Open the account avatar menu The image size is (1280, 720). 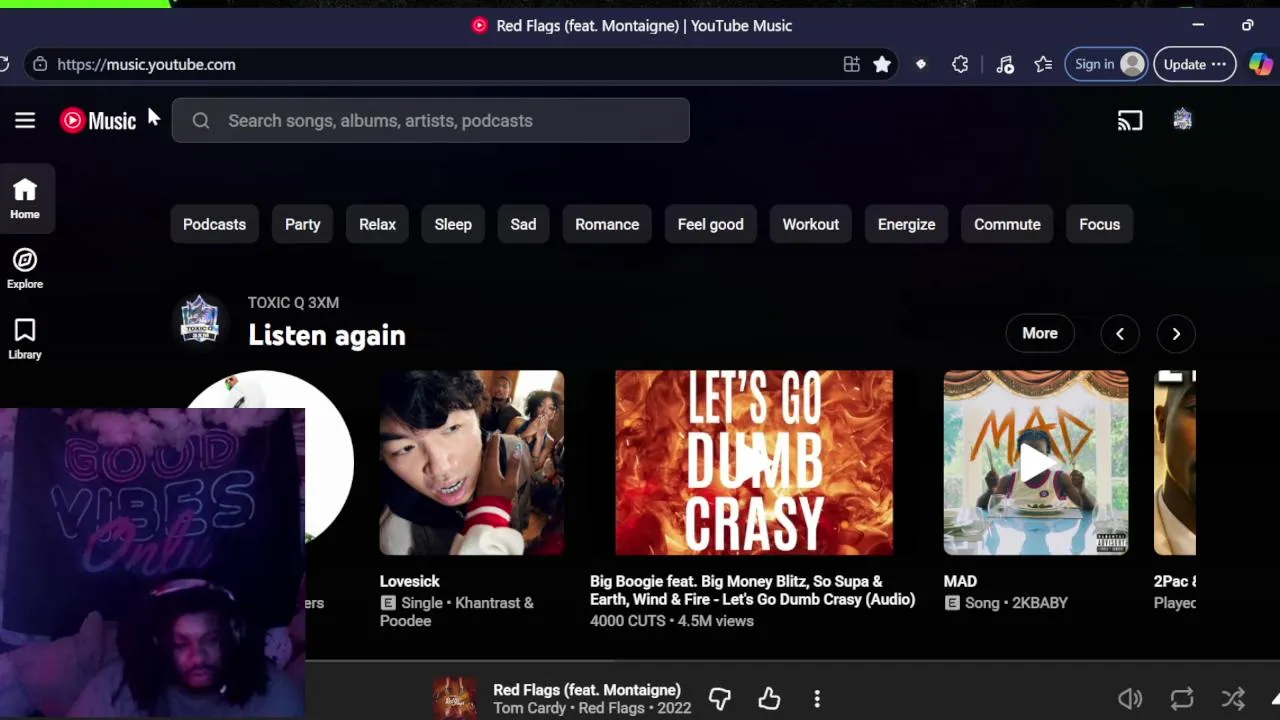click(x=1183, y=120)
